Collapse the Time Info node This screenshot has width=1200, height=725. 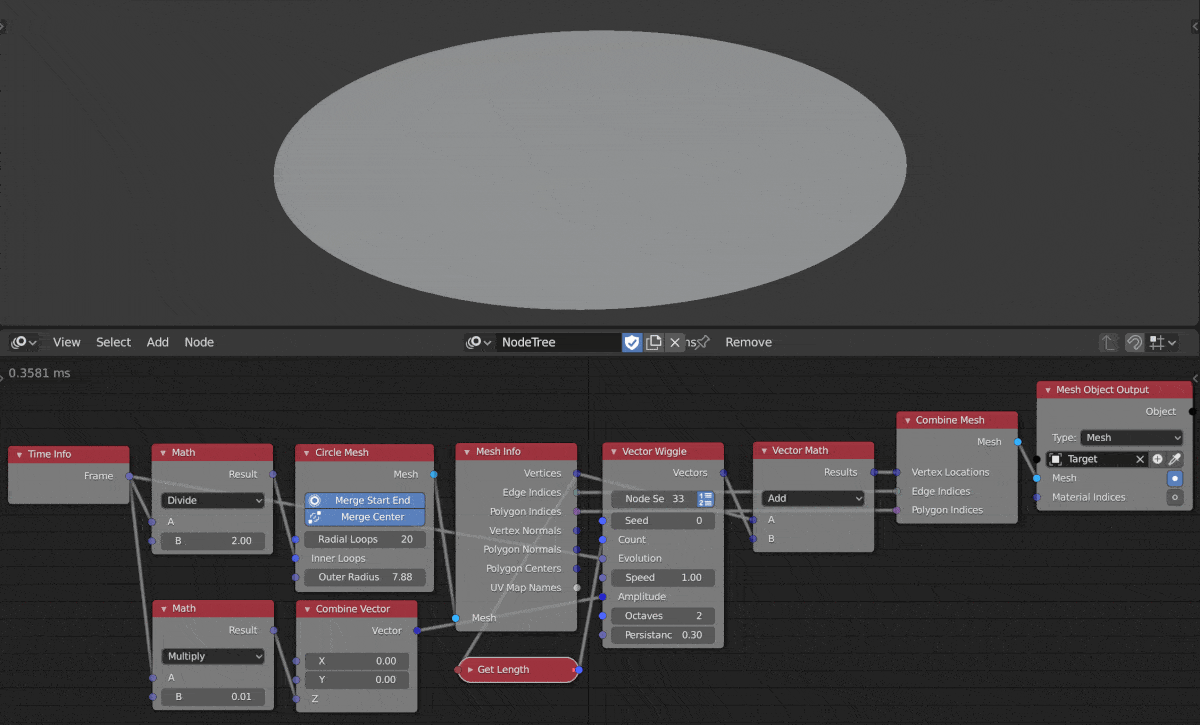click(19, 454)
